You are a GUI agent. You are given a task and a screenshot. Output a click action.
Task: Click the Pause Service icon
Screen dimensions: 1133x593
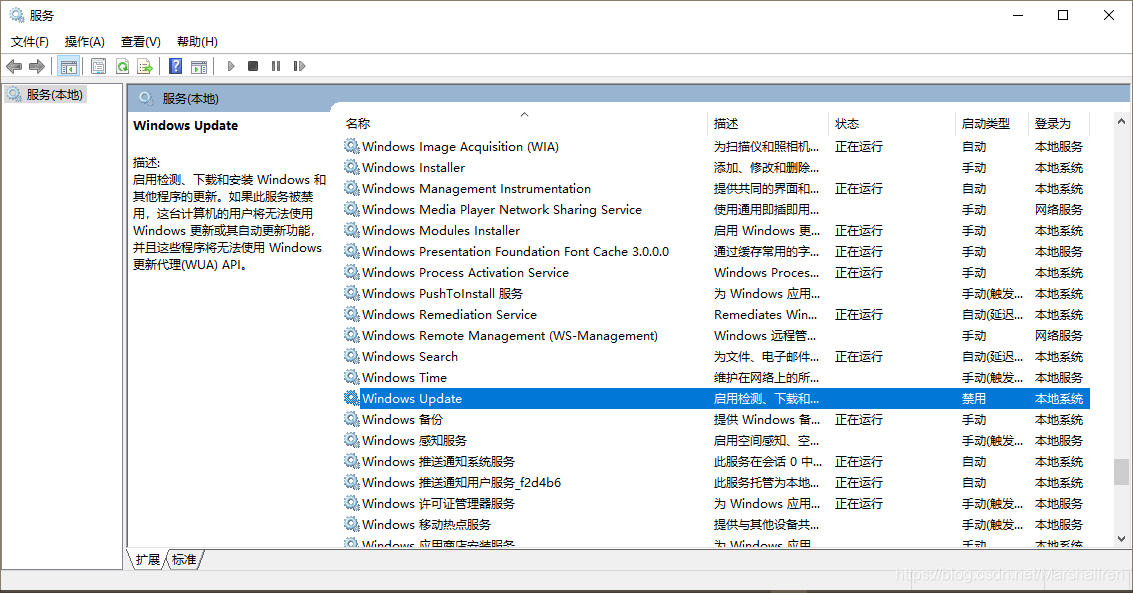275,66
